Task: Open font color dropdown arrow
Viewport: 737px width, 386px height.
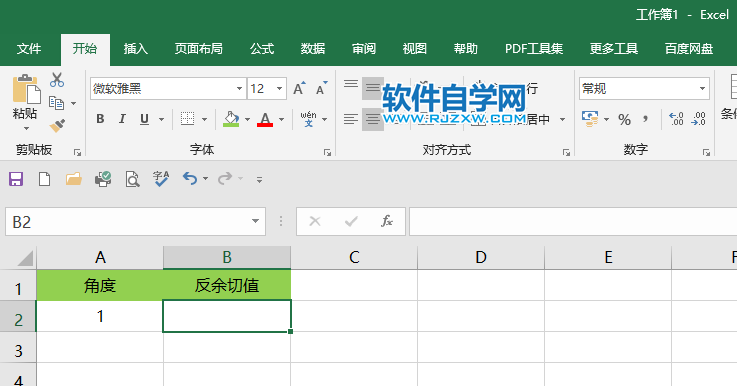Action: pyautogui.click(x=282, y=119)
